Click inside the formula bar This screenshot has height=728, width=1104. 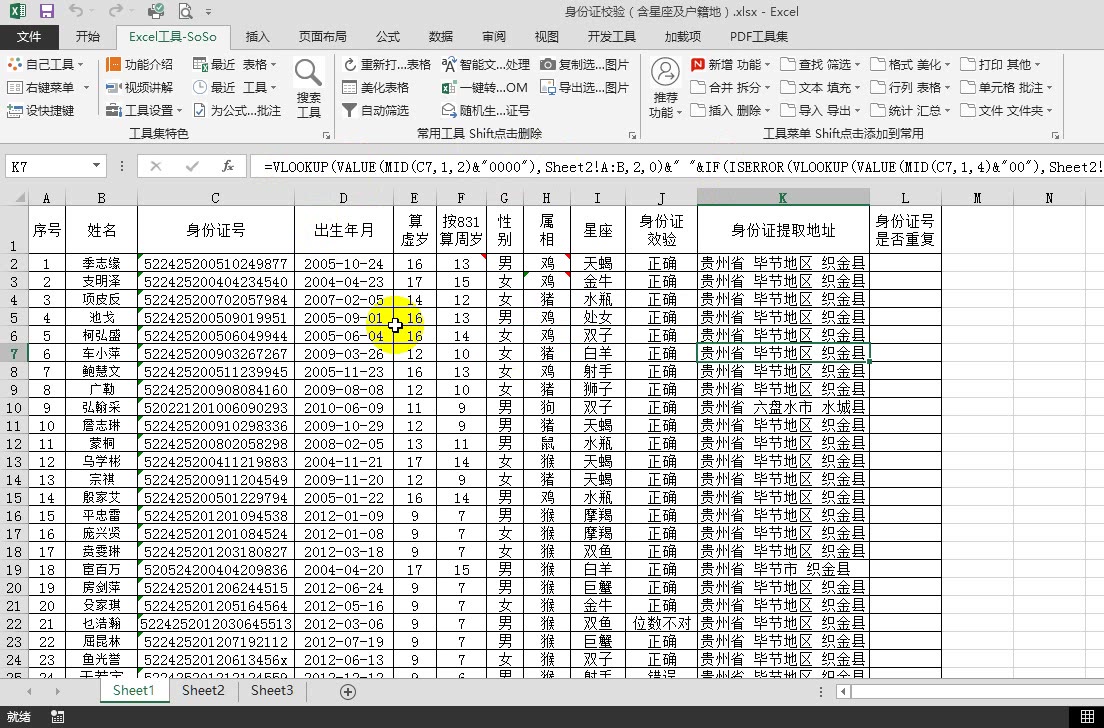pyautogui.click(x=500, y=166)
